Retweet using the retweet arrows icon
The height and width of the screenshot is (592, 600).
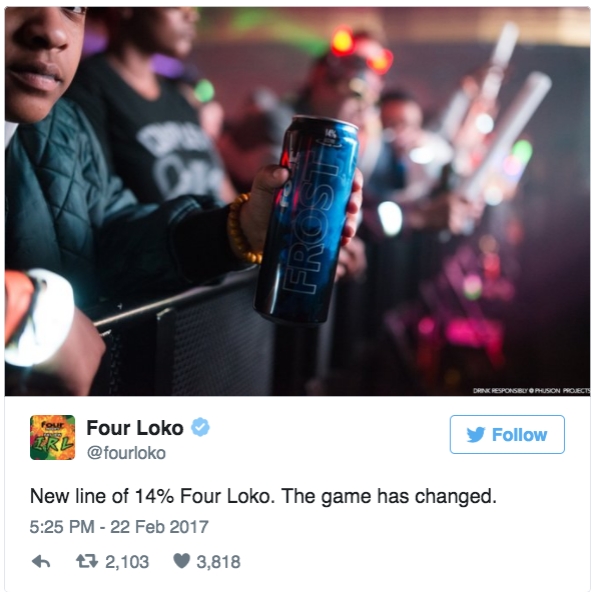pyautogui.click(x=87, y=561)
